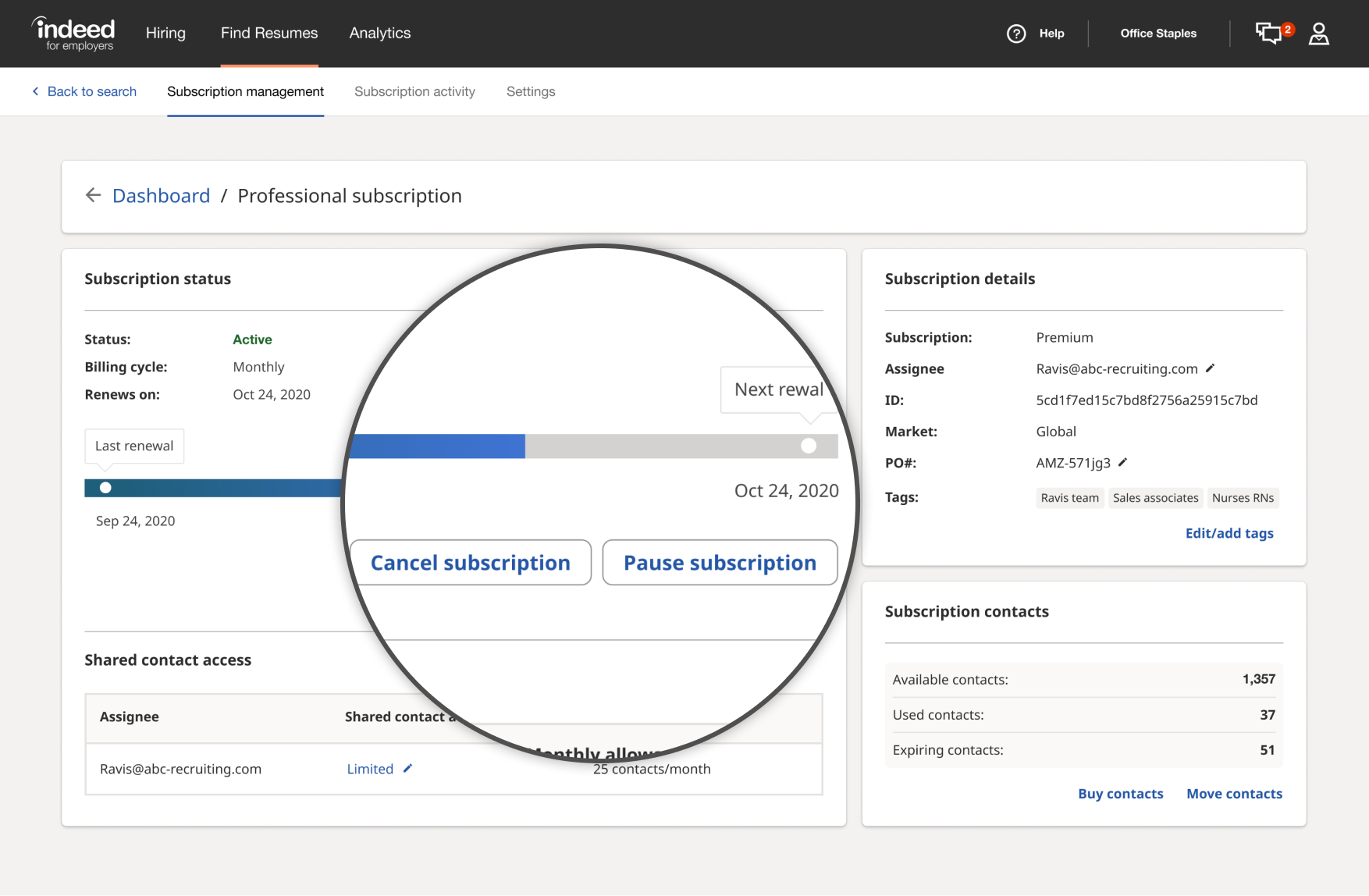
Task: Open the Help question mark icon
Action: tap(1016, 34)
